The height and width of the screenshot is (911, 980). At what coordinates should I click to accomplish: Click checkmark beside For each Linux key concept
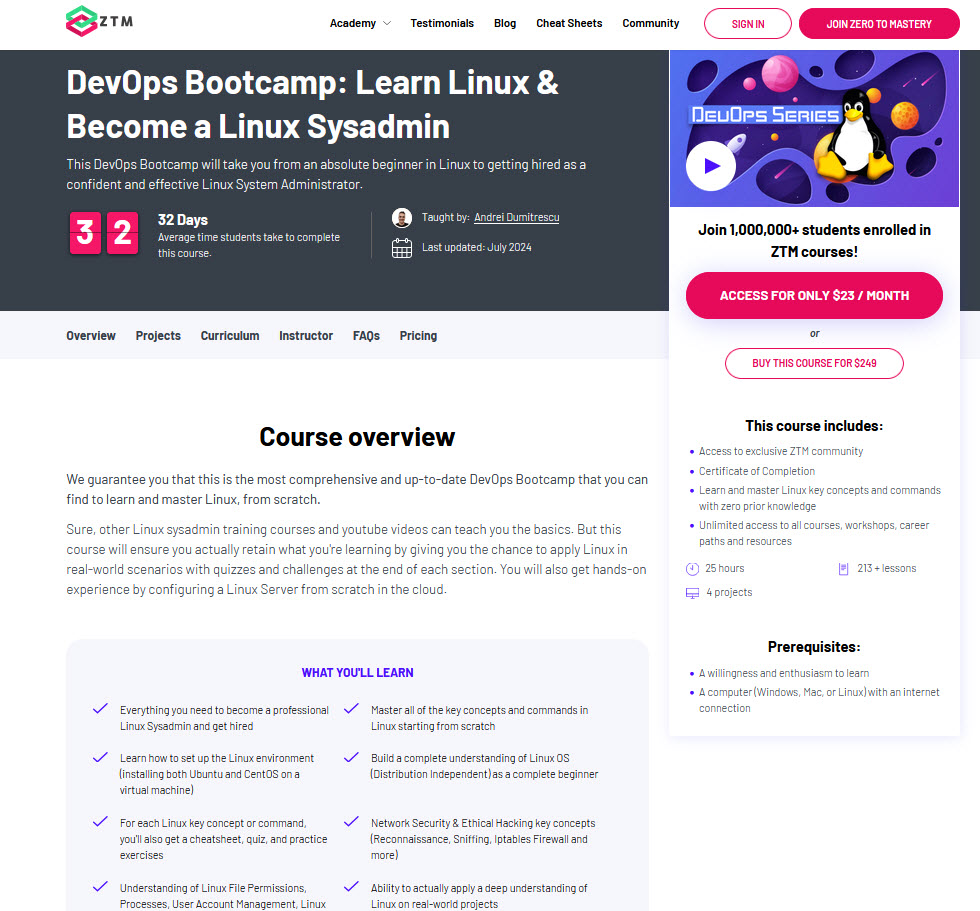click(x=100, y=822)
